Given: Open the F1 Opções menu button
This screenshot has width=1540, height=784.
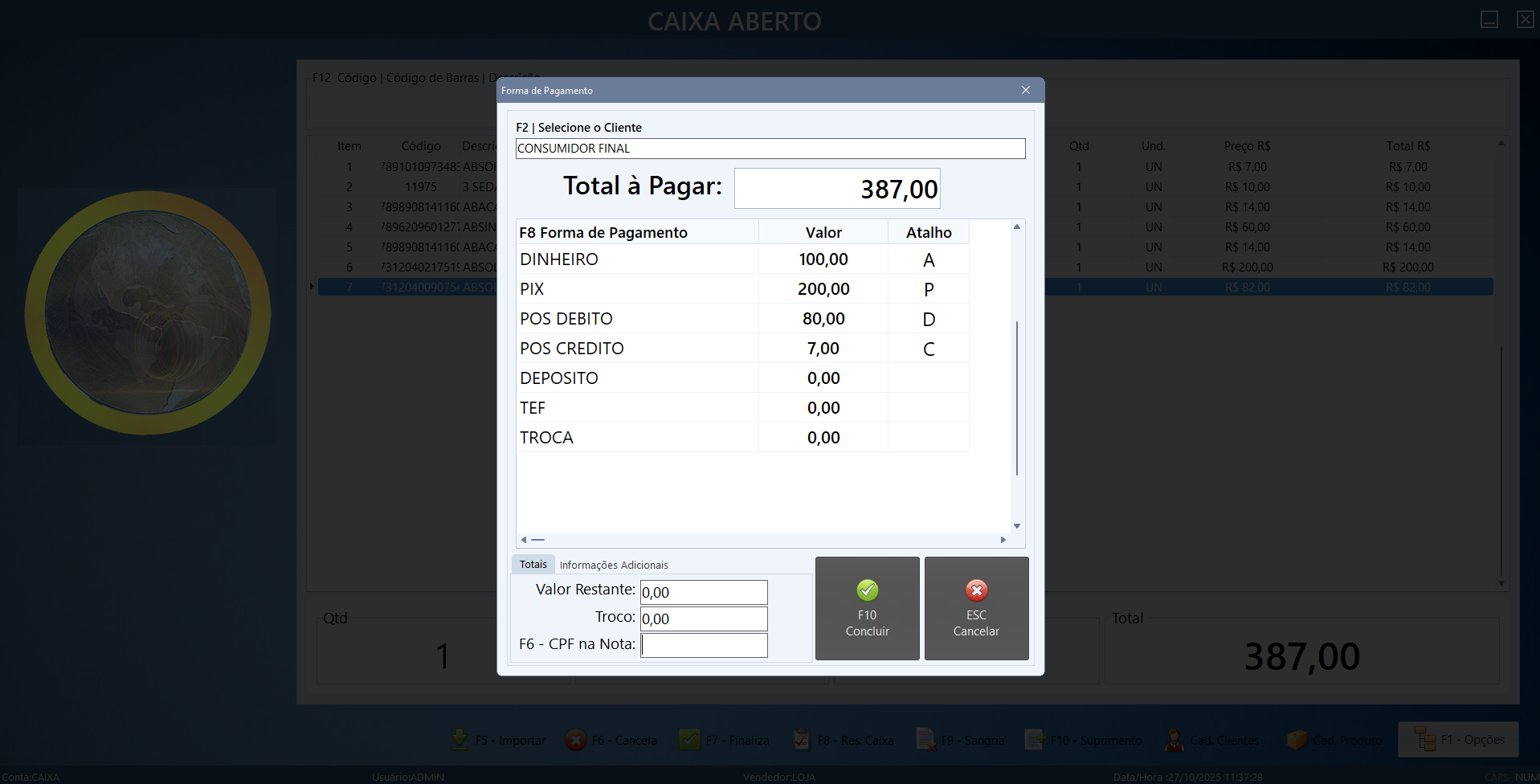Looking at the screenshot, I should point(1458,740).
